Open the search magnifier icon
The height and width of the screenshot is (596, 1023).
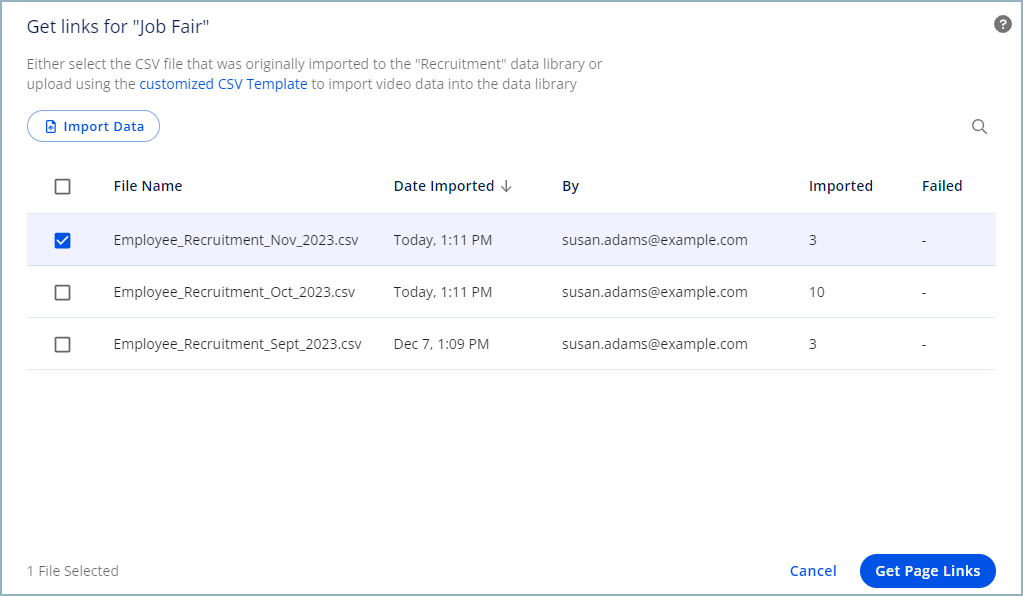click(x=979, y=126)
